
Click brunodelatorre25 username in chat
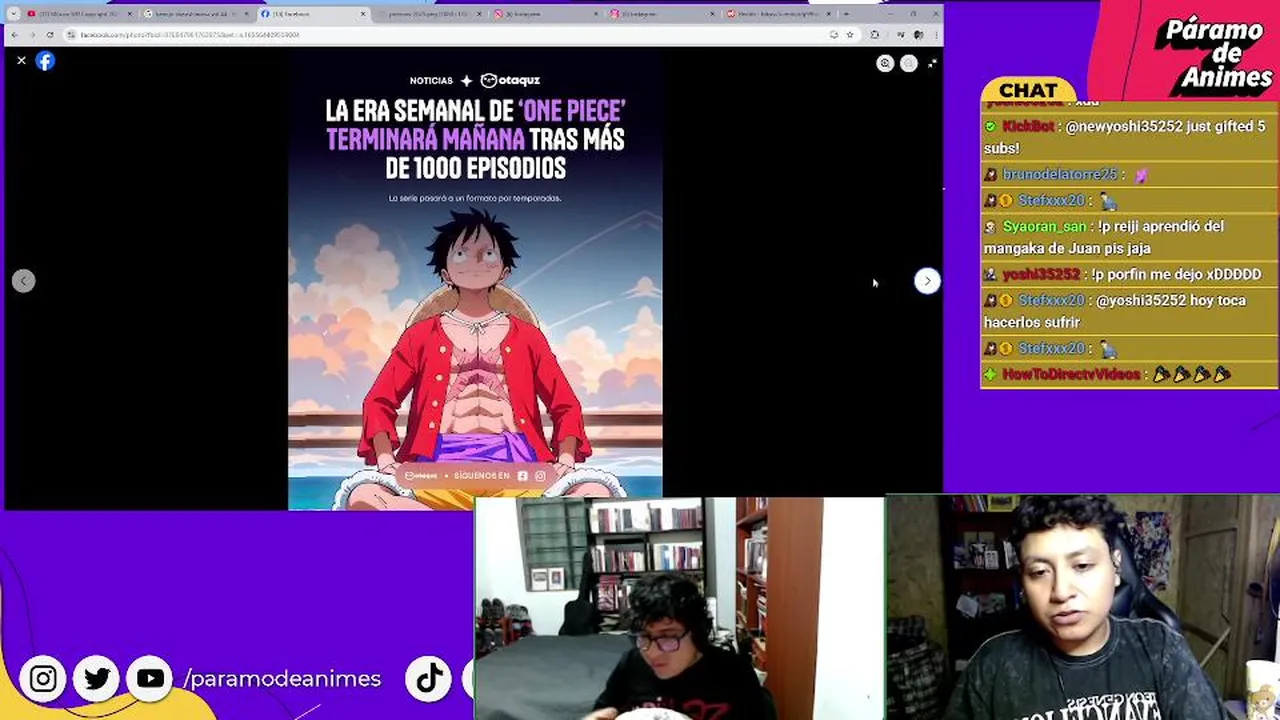pos(1059,175)
